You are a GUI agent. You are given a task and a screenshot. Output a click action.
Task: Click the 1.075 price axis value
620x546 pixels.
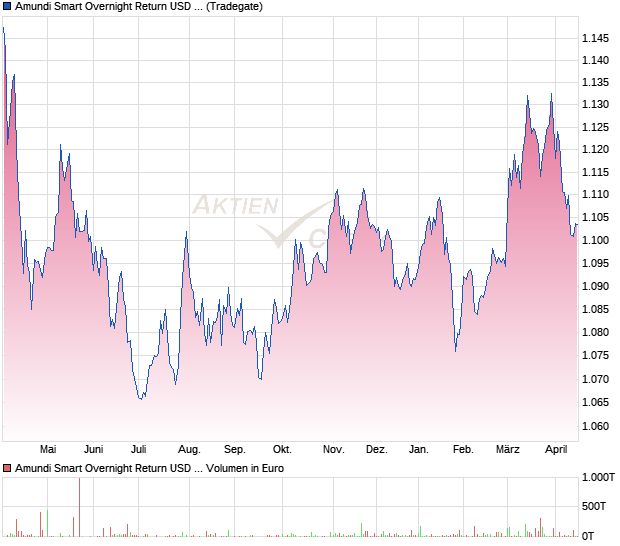tap(595, 355)
